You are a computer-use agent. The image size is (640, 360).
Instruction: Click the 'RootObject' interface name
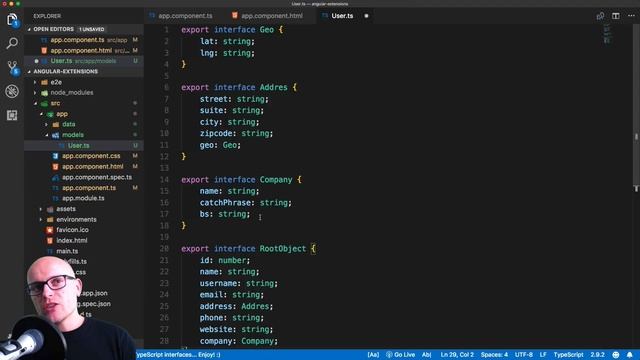(x=283, y=249)
